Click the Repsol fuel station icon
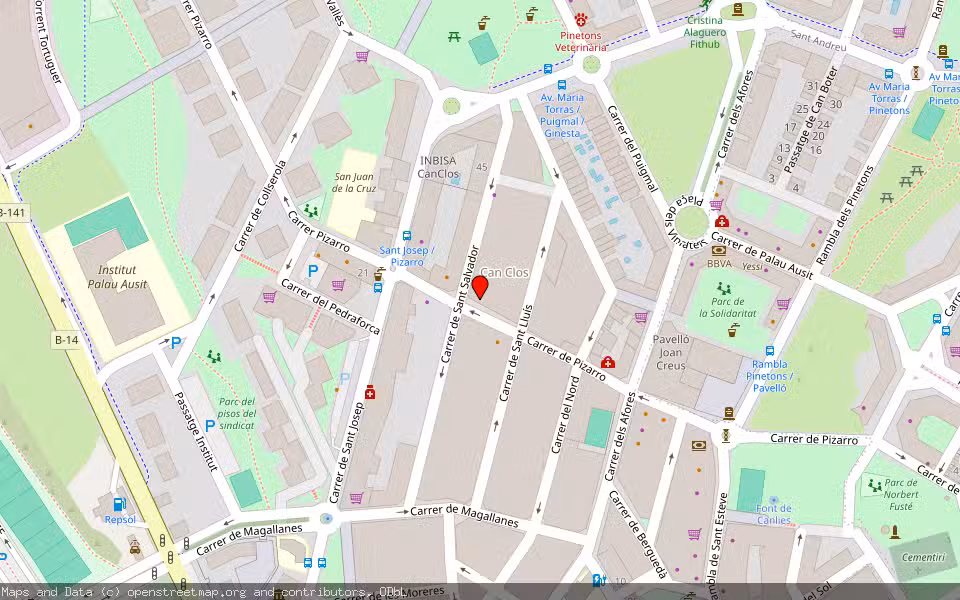Screen dimensions: 960x600 coord(120,504)
